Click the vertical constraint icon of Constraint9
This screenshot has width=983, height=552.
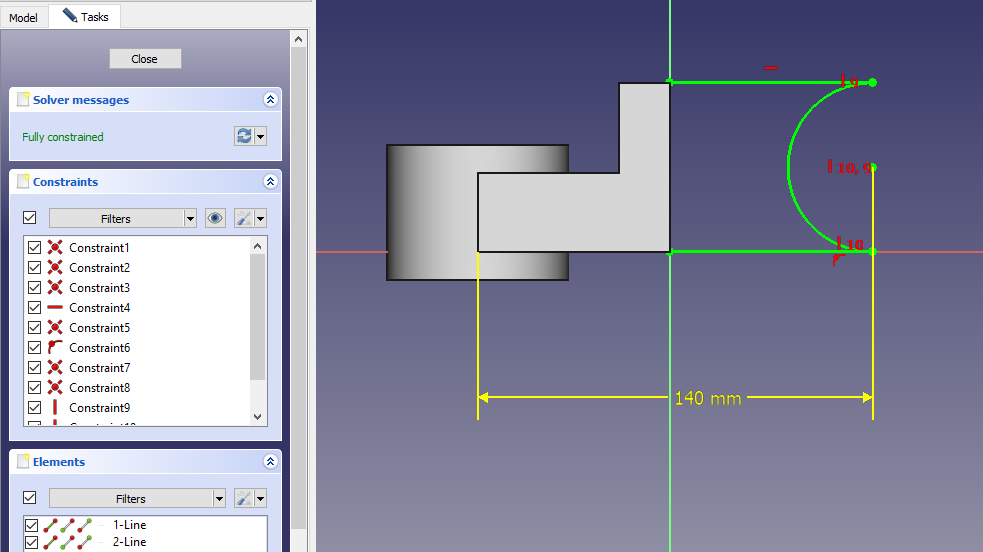click(55, 408)
